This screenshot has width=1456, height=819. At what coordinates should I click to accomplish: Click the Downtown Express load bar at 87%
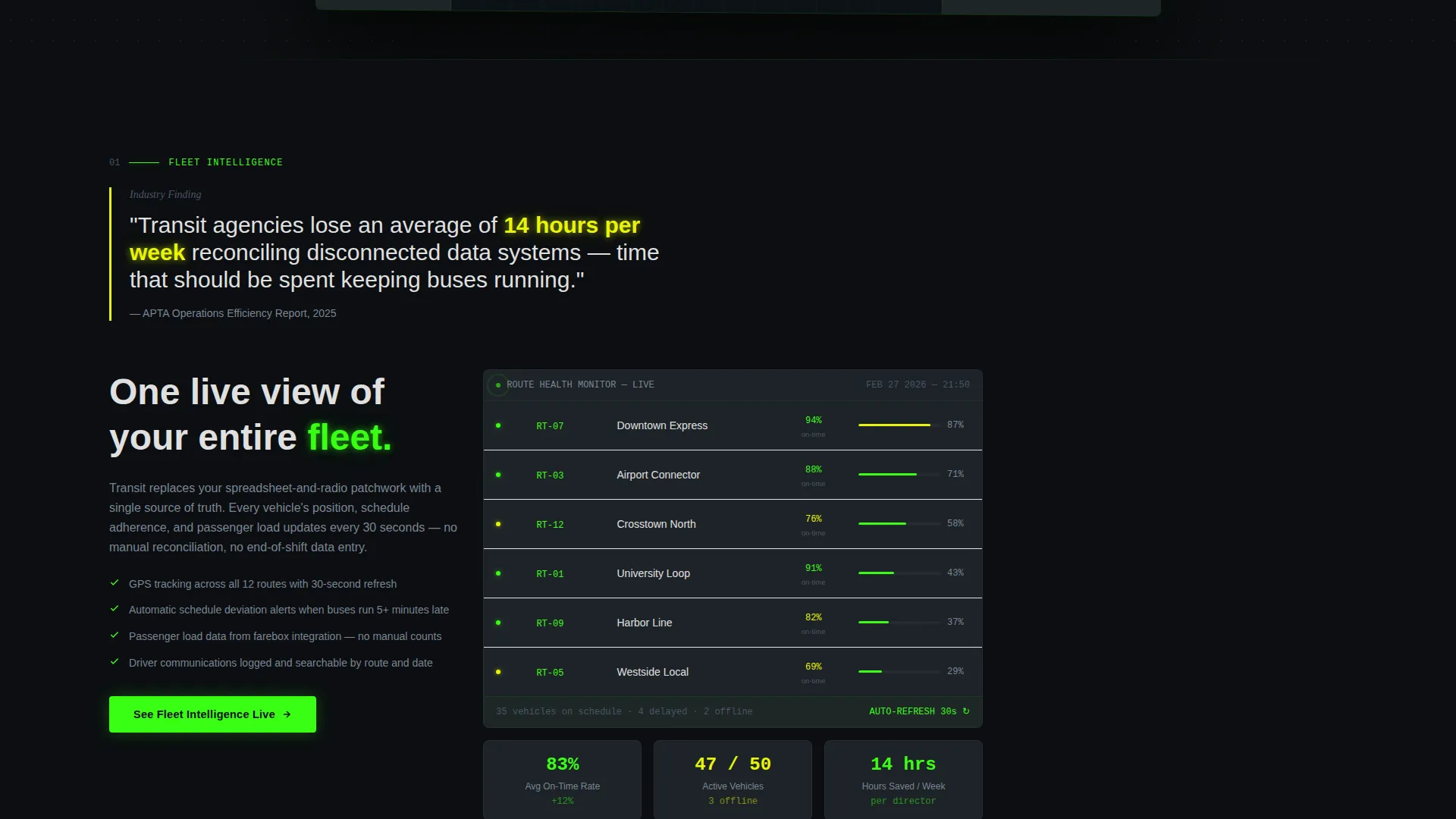point(899,425)
